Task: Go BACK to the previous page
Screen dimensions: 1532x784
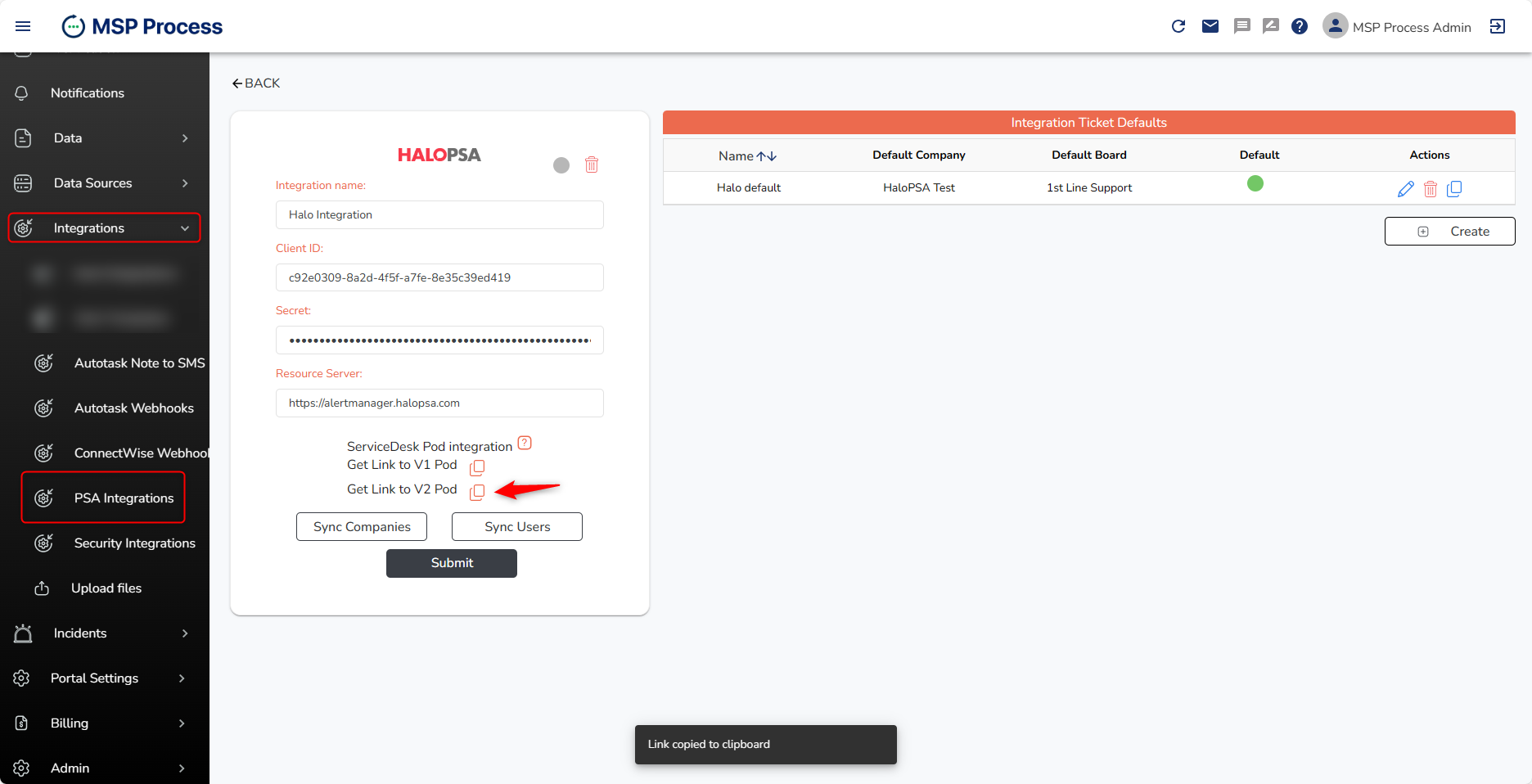Action: (x=255, y=83)
